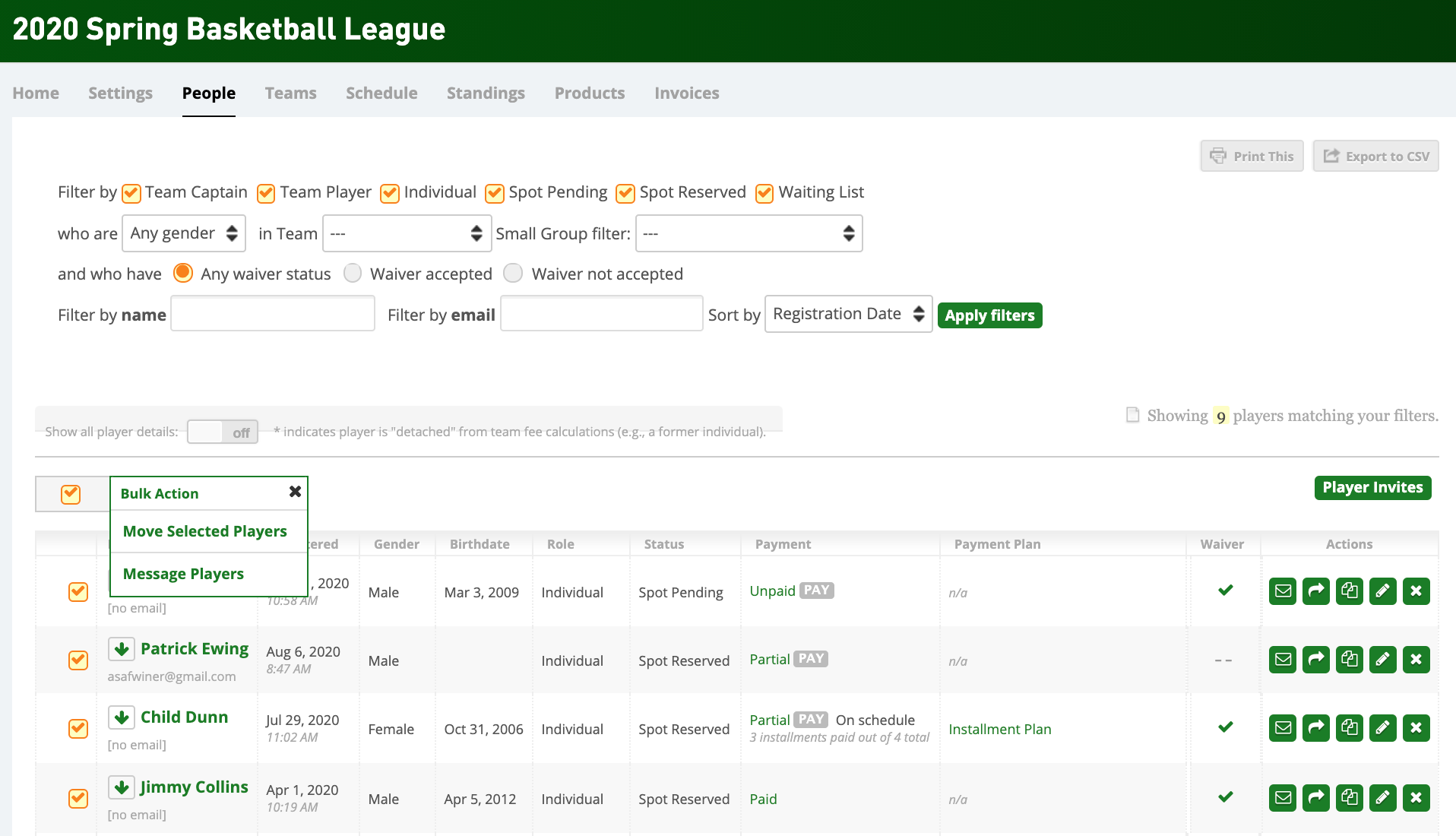Screen dimensions: 1456x836
Task: Open the Small Group filter dropdown
Action: (749, 233)
